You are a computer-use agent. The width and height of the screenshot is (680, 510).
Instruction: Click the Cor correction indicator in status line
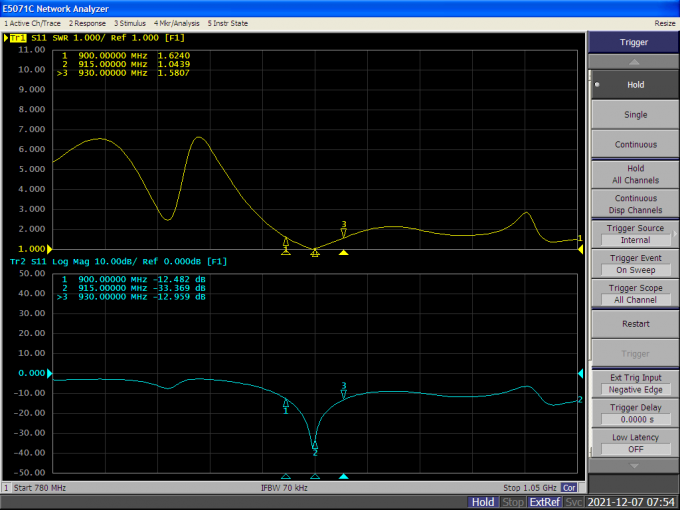(569, 487)
